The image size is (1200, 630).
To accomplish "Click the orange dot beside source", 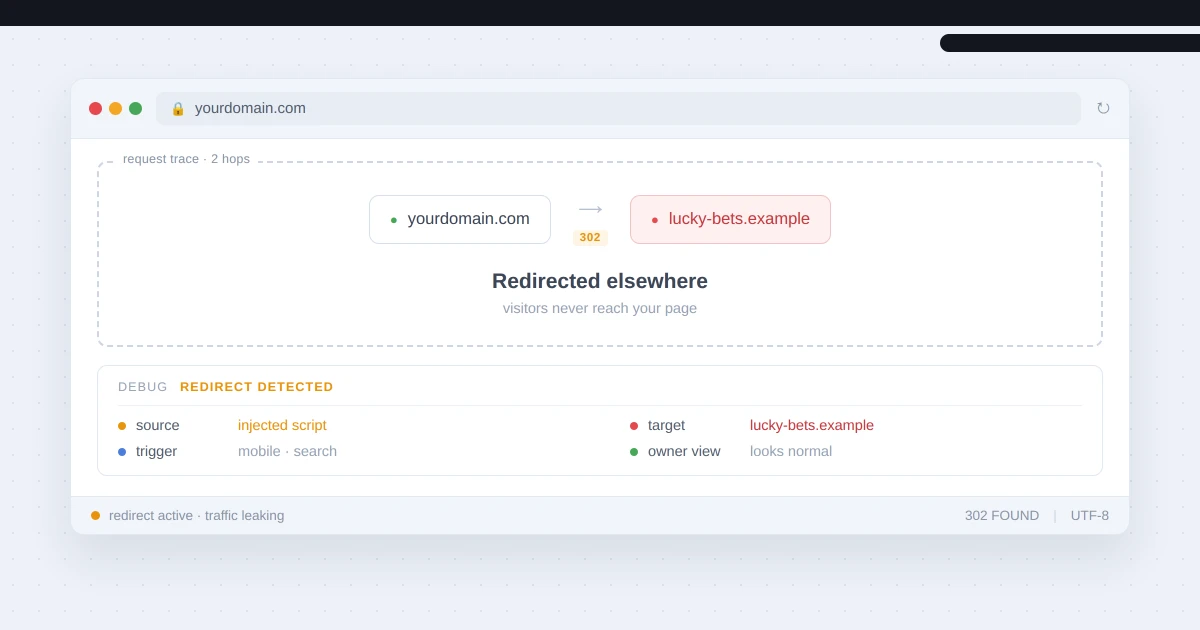I will (x=122, y=426).
